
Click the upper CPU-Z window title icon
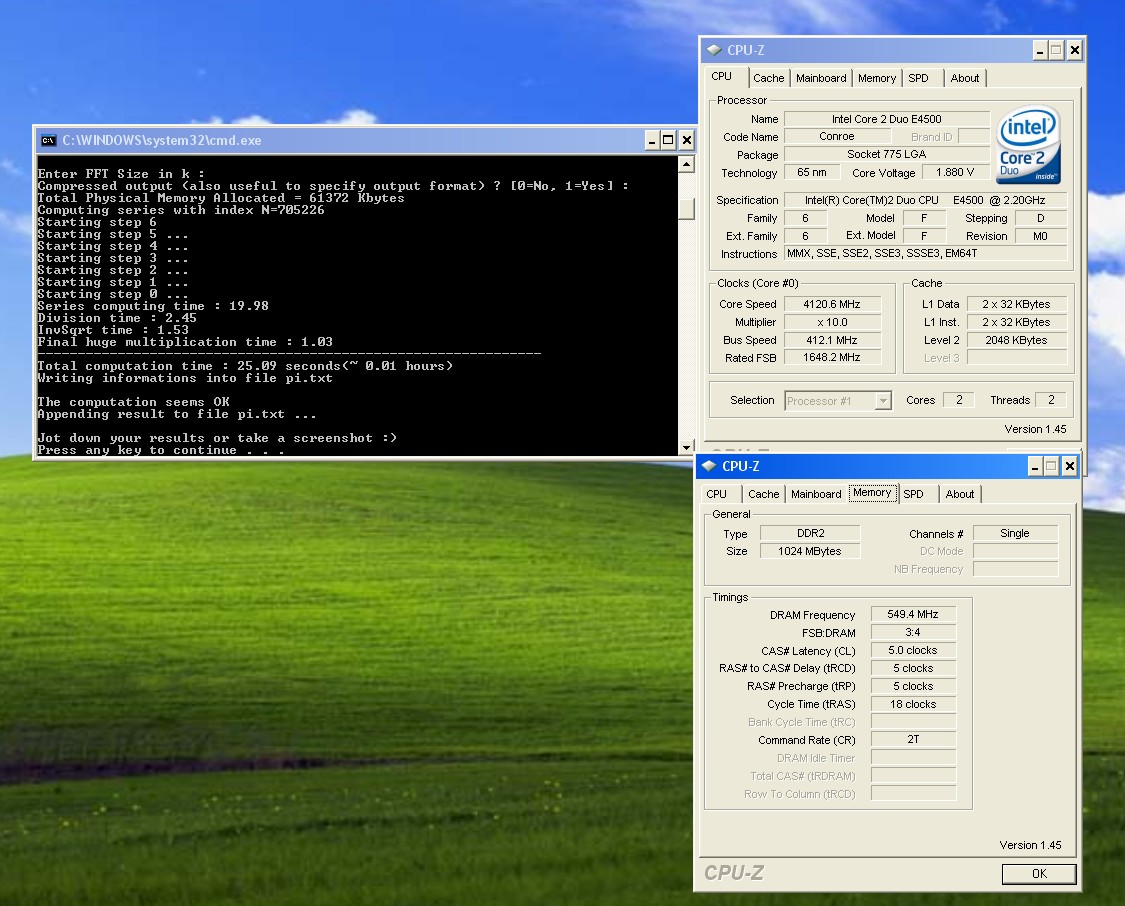[714, 50]
